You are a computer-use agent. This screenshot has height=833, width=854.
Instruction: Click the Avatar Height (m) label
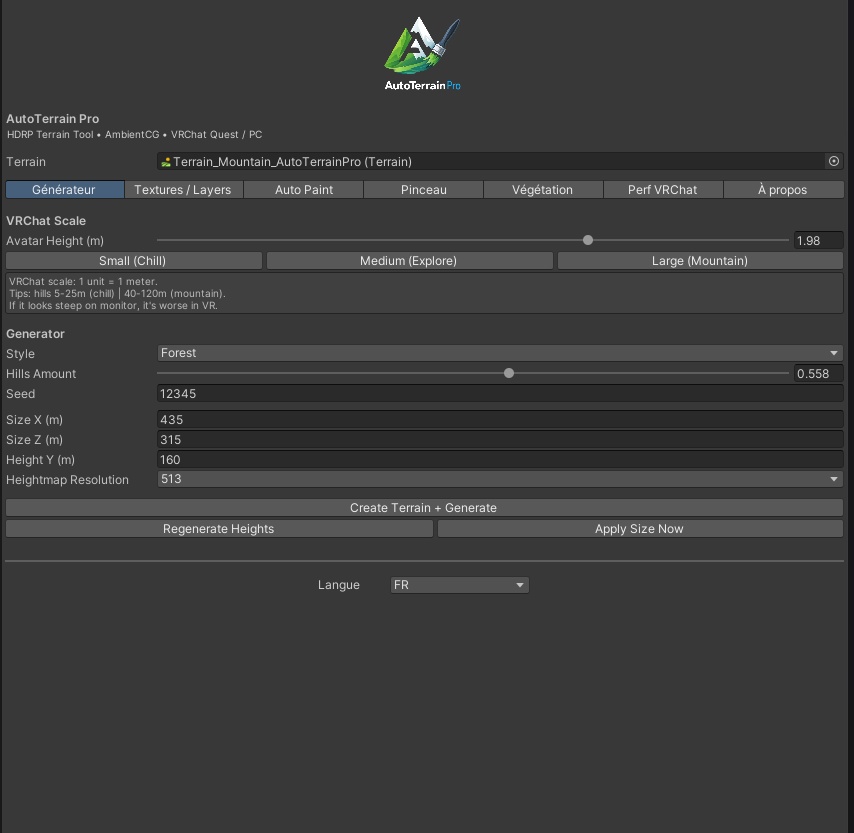55,241
